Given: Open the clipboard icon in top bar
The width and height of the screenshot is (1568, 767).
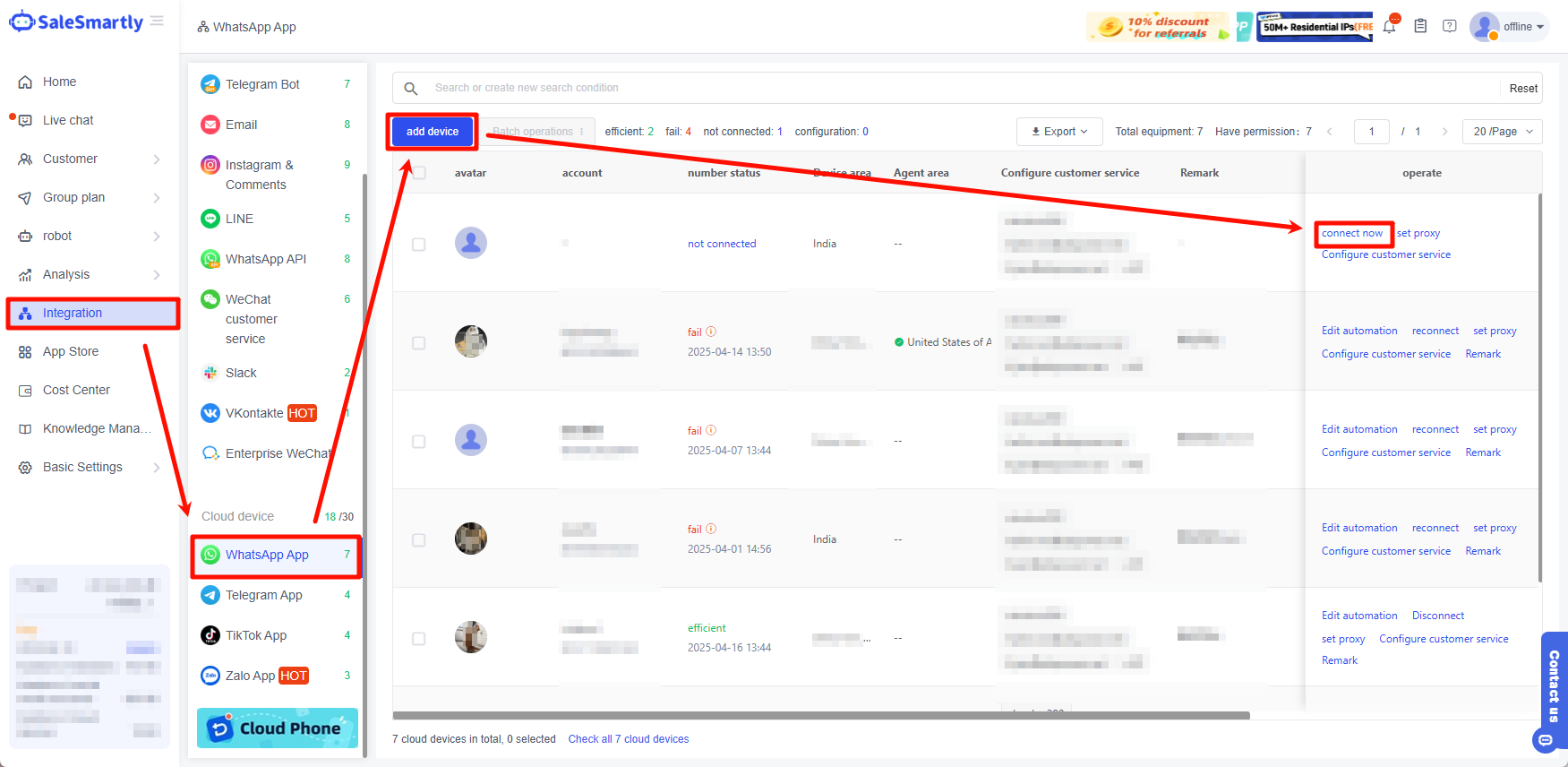Looking at the screenshot, I should point(1420,27).
